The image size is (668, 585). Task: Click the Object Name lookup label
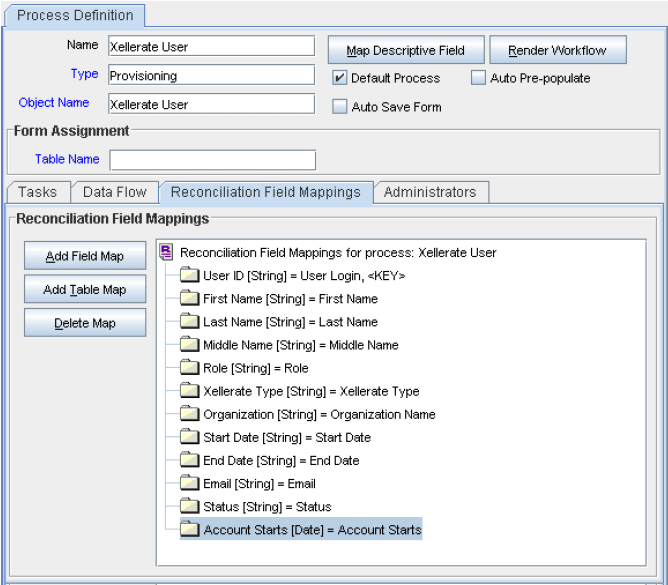[54, 103]
